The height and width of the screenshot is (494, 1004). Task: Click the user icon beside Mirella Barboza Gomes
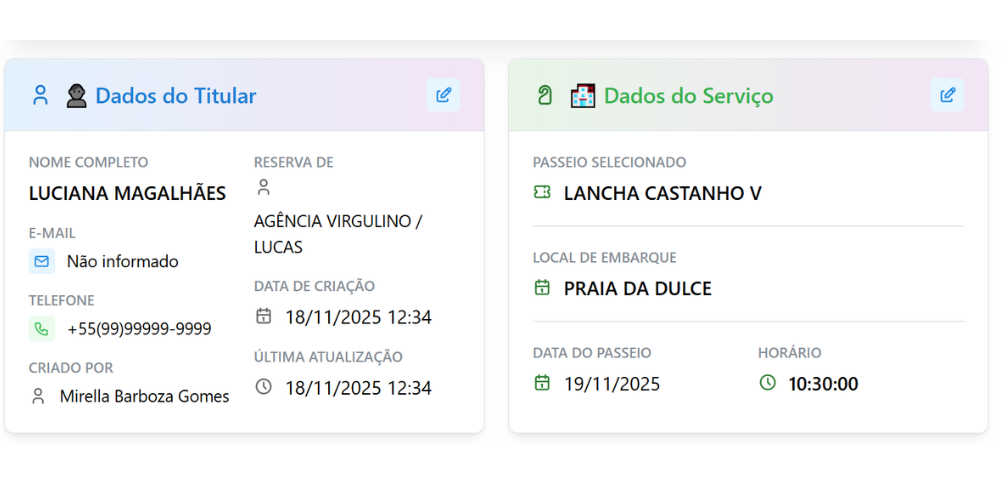(39, 396)
